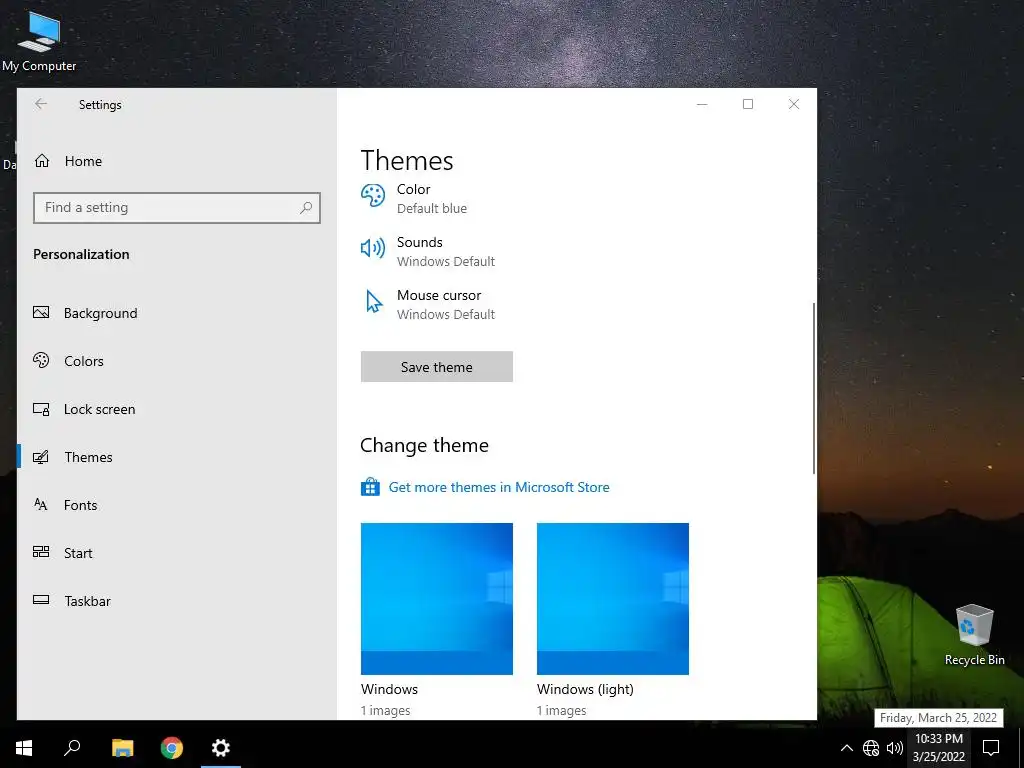Screen dimensions: 1024x768
Task: Open the Windows Start menu
Action: [x=24, y=748]
